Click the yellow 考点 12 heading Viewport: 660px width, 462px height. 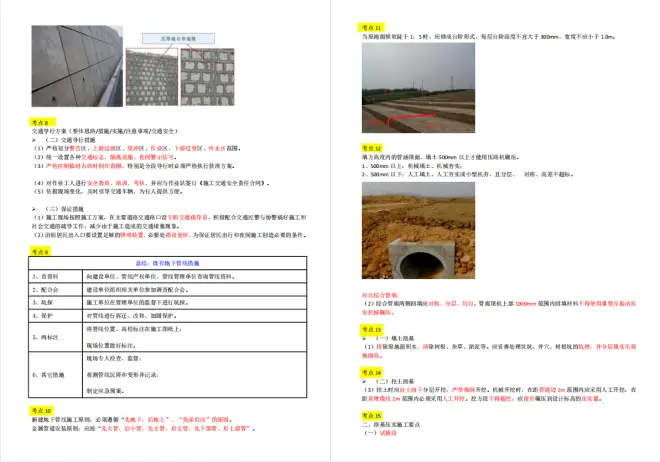tap(370, 147)
